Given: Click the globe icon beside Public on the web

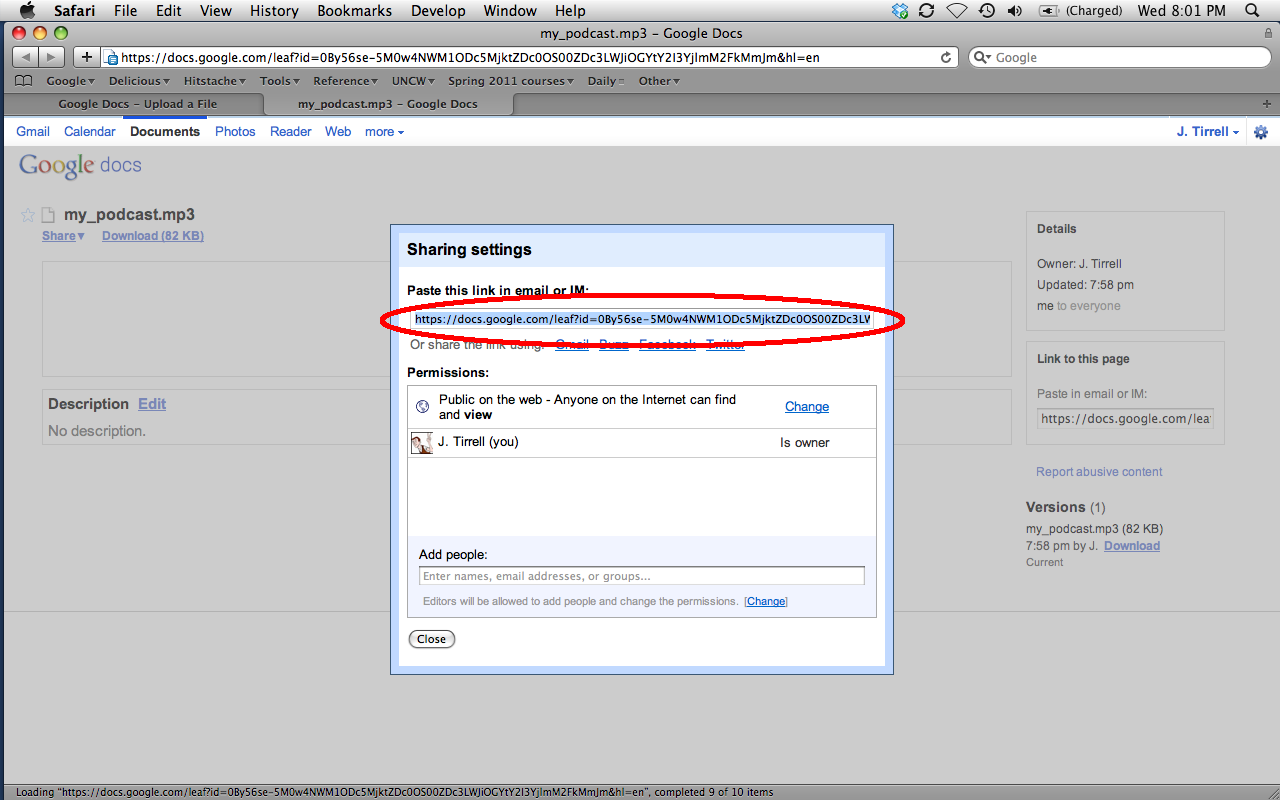Looking at the screenshot, I should pyautogui.click(x=422, y=406).
